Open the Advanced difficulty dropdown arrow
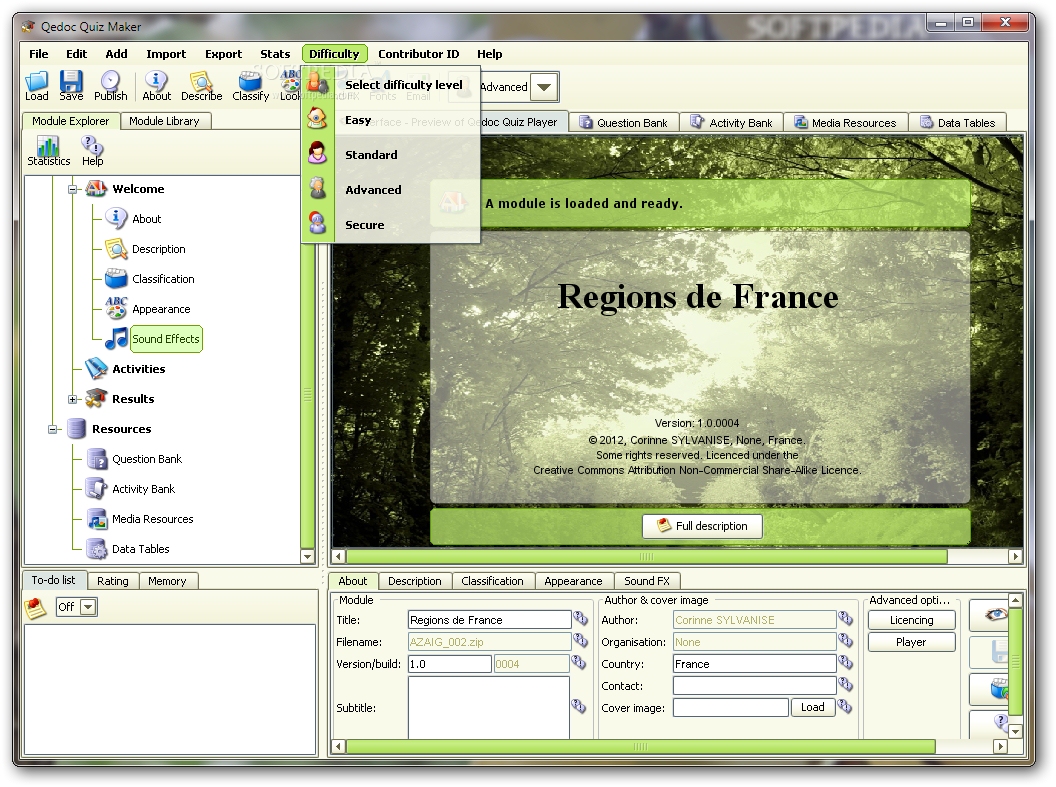The width and height of the screenshot is (1056, 787). pos(544,87)
